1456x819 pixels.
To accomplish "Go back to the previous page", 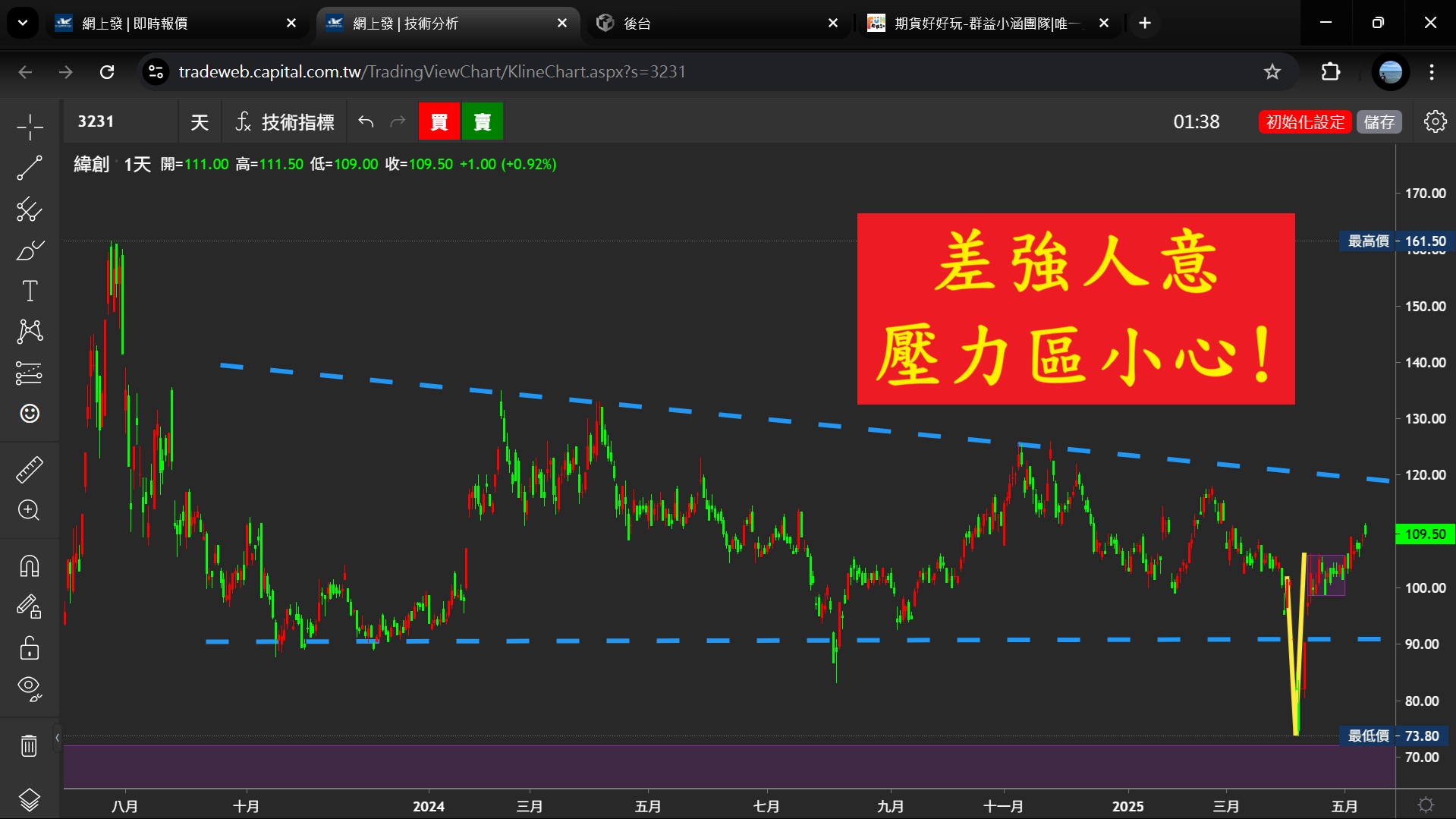I will [25, 71].
